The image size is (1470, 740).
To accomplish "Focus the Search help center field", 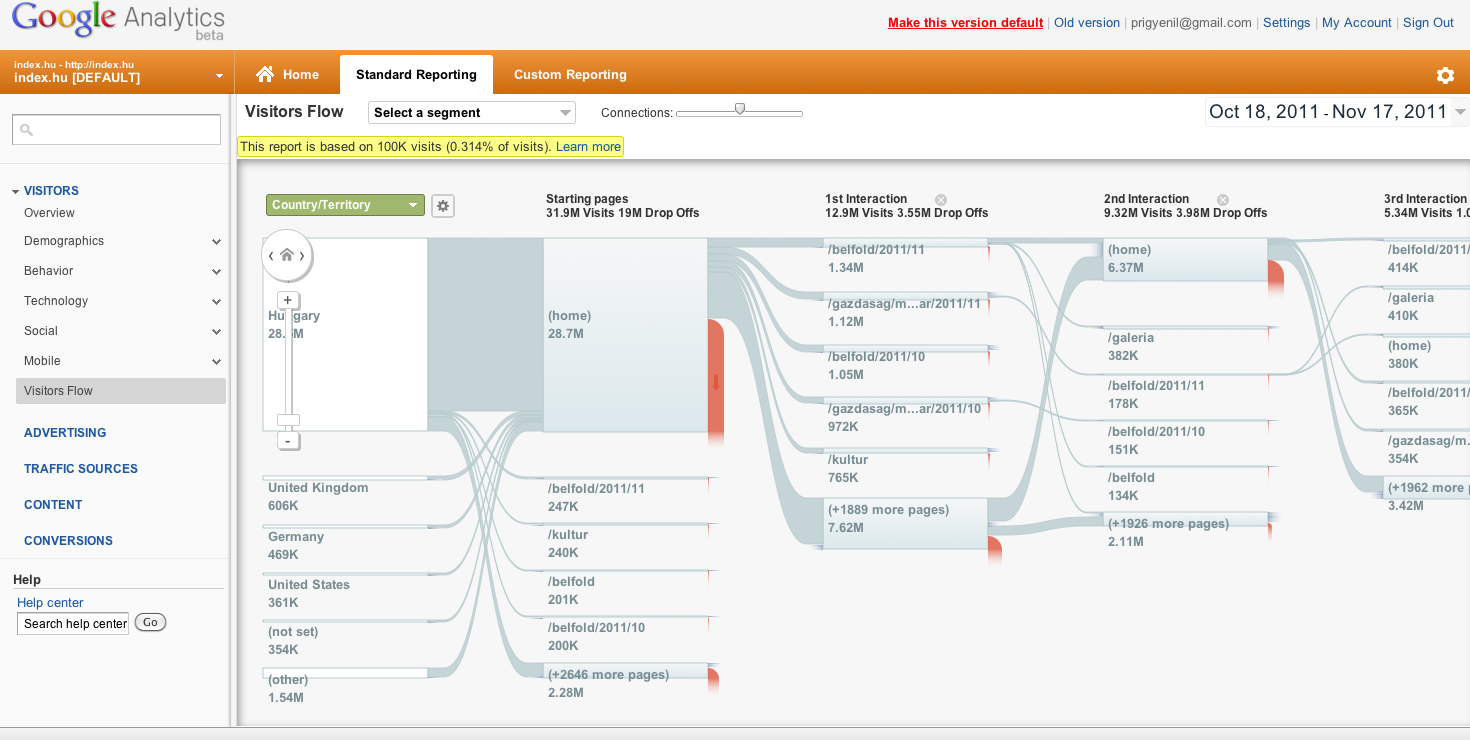I will [x=73, y=624].
